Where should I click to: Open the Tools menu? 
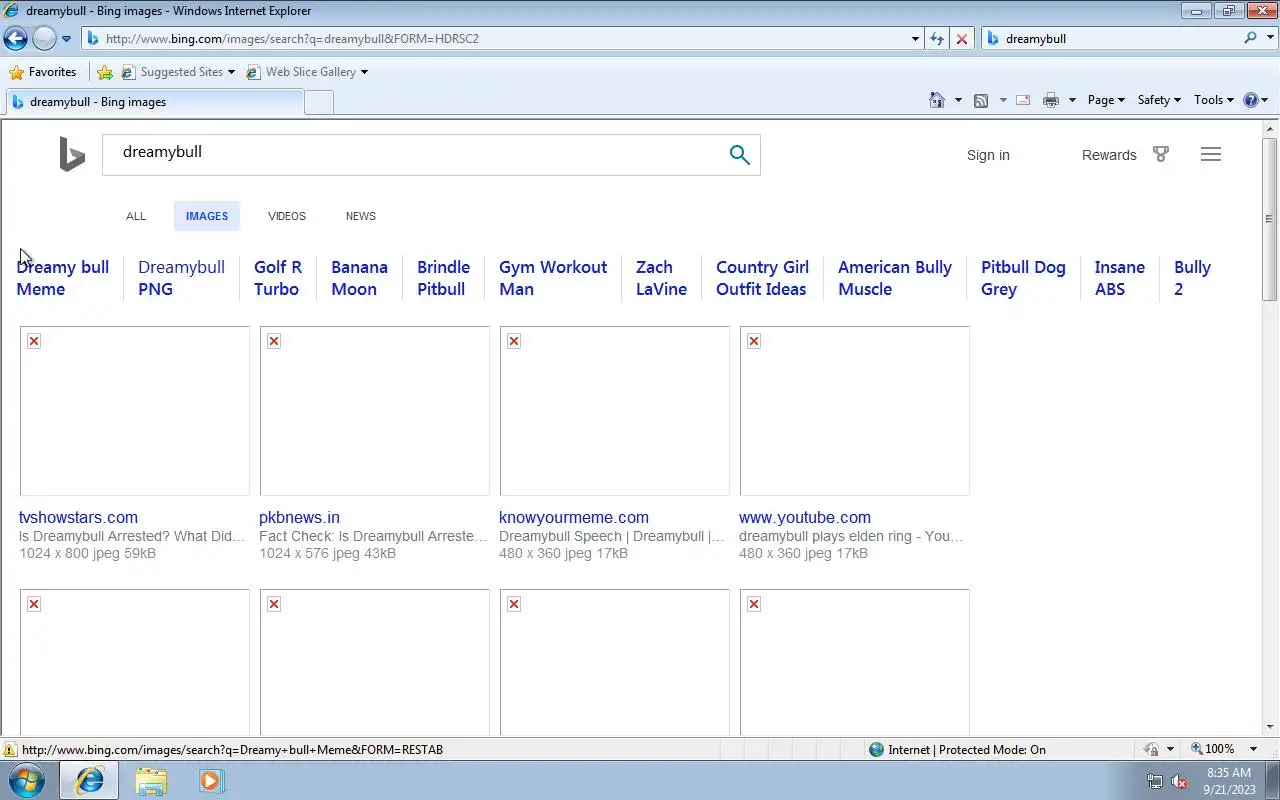(x=1215, y=100)
